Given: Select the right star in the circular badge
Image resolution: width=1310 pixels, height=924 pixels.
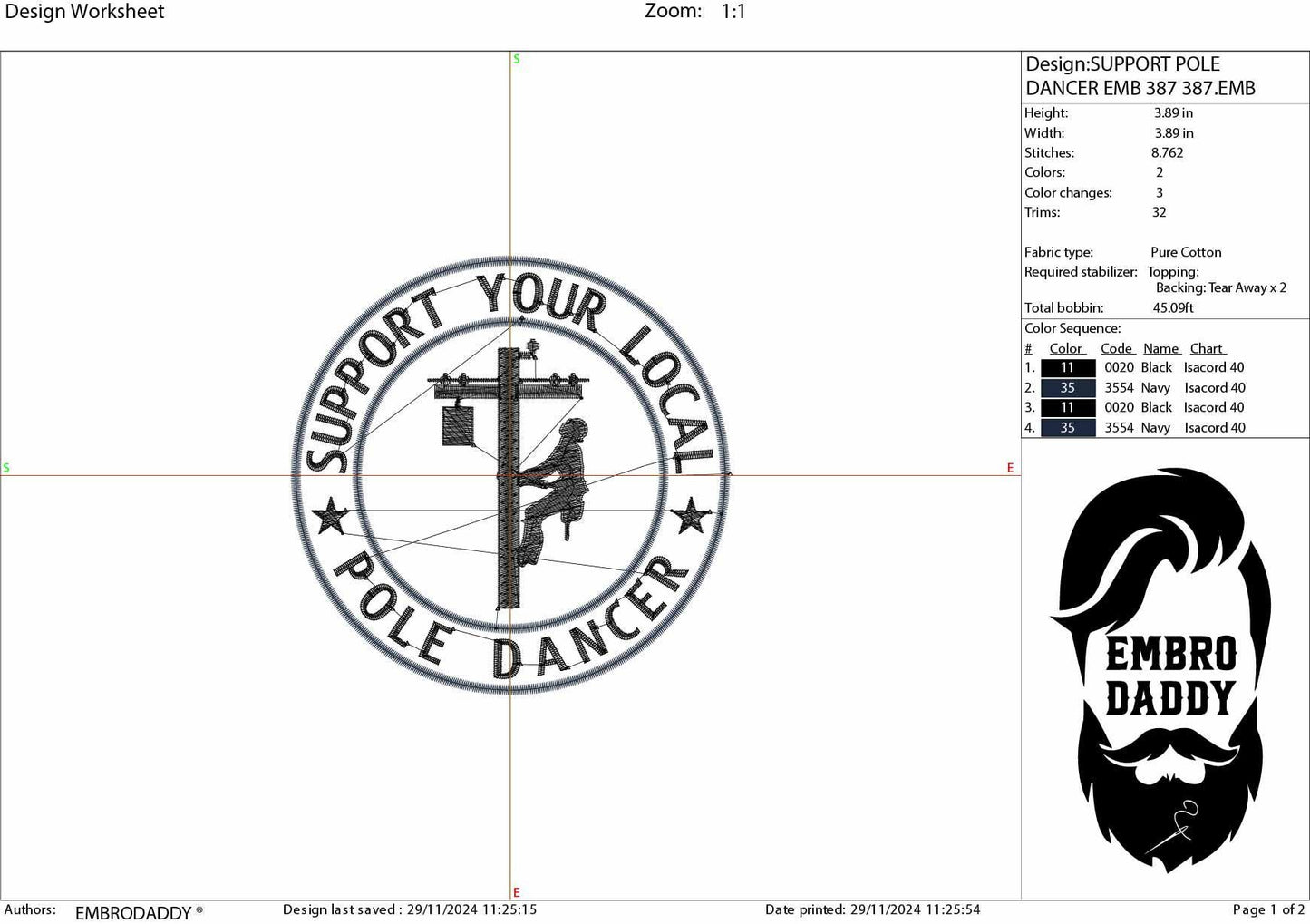Looking at the screenshot, I should pos(693,517).
